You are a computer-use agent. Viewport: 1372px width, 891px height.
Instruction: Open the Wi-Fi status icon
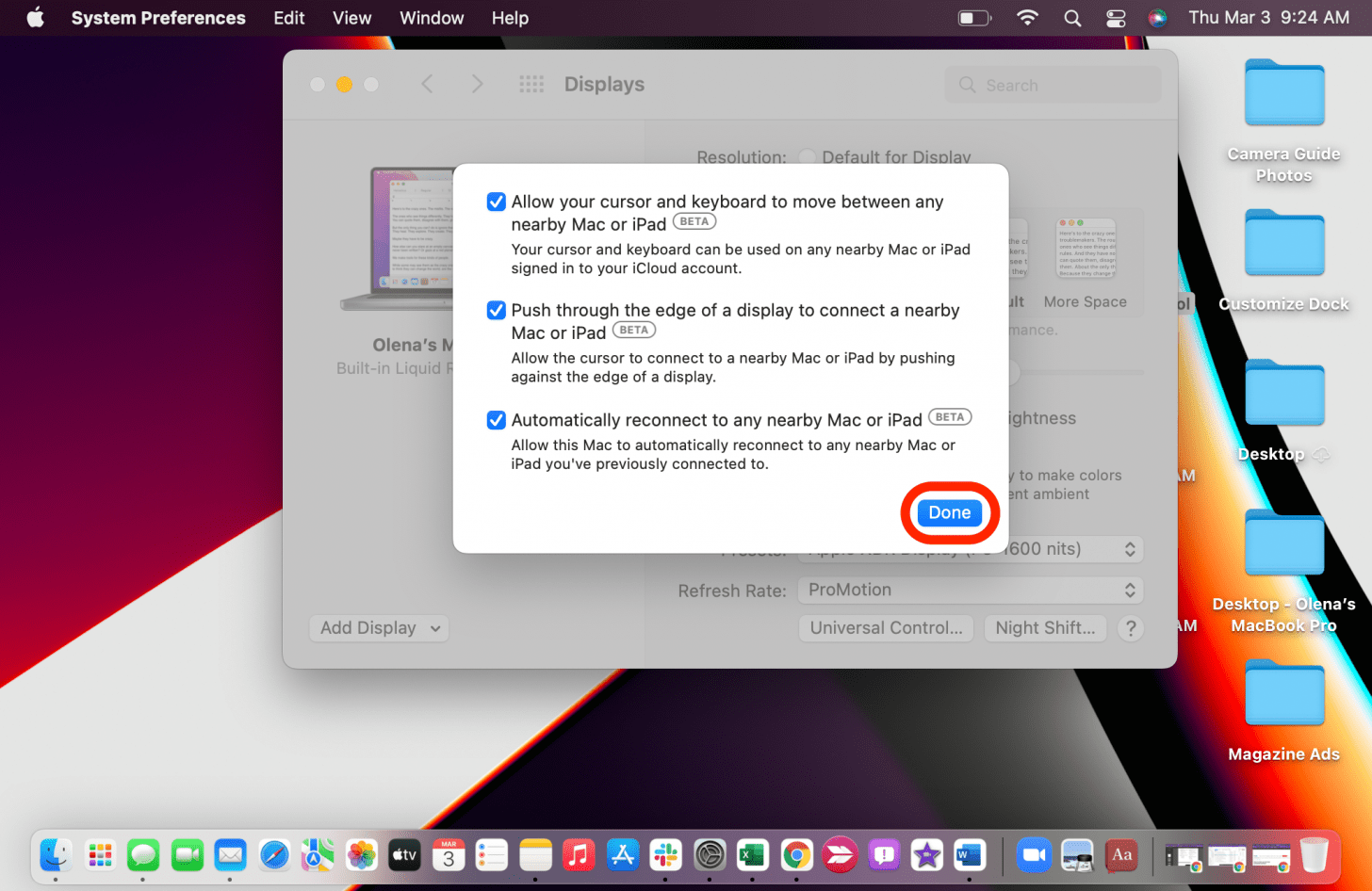[x=1027, y=18]
